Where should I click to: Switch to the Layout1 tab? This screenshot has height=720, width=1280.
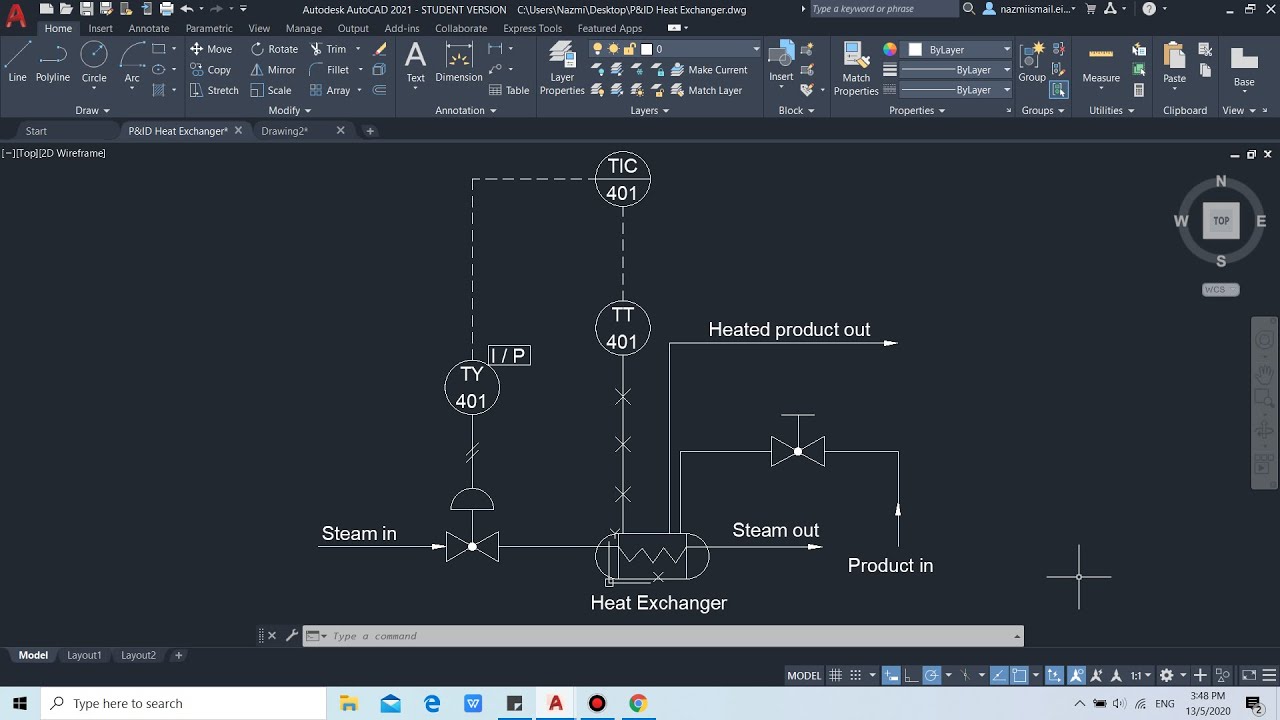coord(84,655)
